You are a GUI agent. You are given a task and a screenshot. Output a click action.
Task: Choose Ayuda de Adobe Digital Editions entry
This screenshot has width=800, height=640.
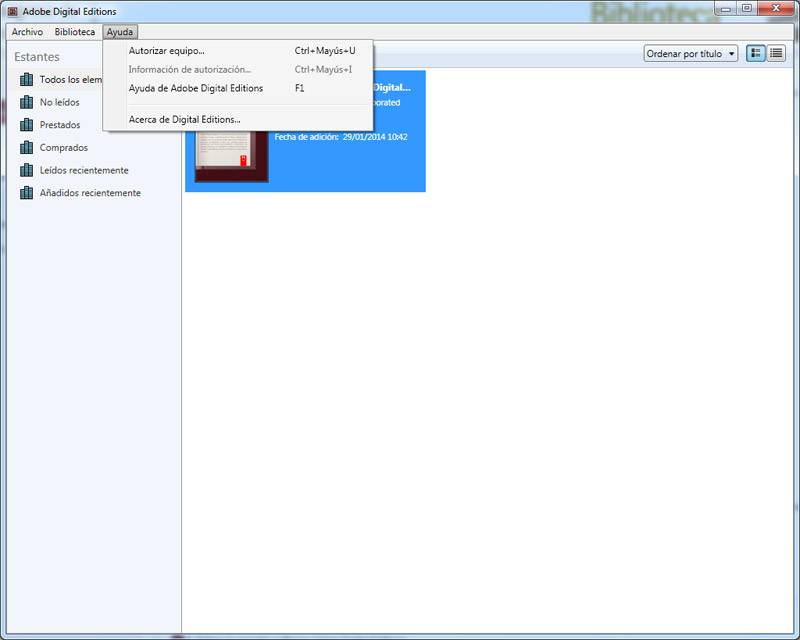coord(238,88)
